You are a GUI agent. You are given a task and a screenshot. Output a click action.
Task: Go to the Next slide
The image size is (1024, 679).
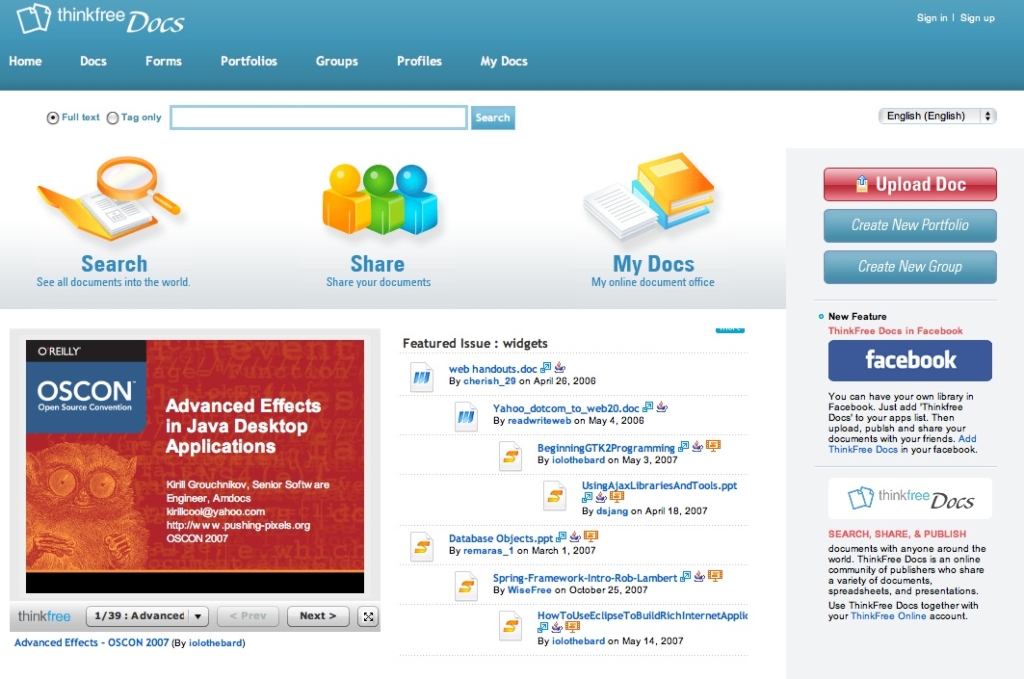tap(318, 616)
